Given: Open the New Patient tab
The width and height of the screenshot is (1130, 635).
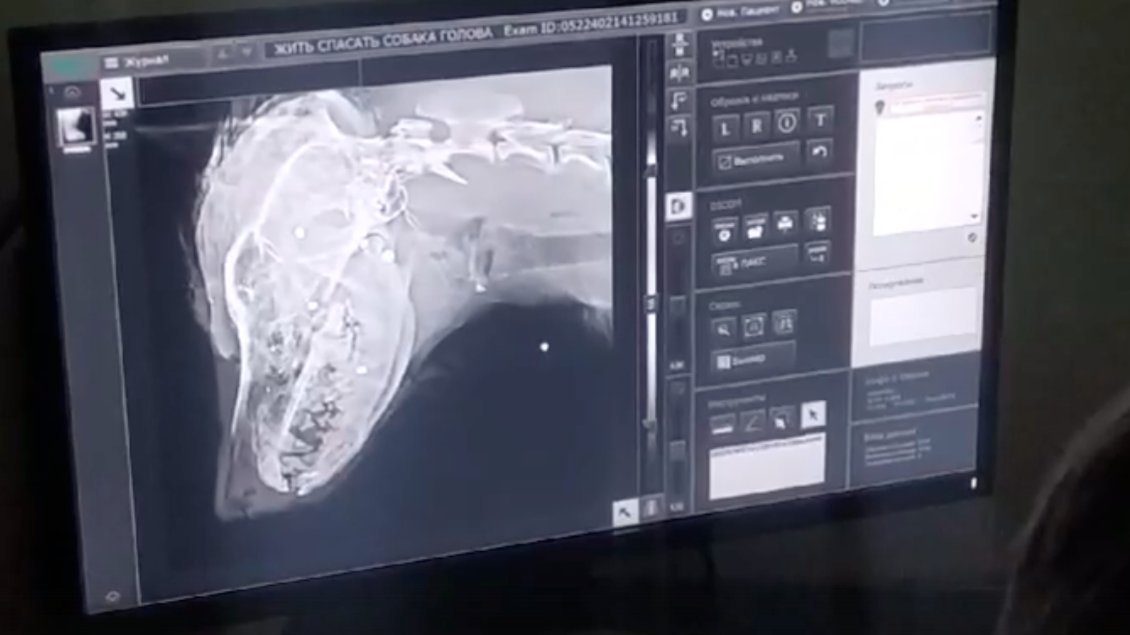Looking at the screenshot, I should (x=735, y=14).
